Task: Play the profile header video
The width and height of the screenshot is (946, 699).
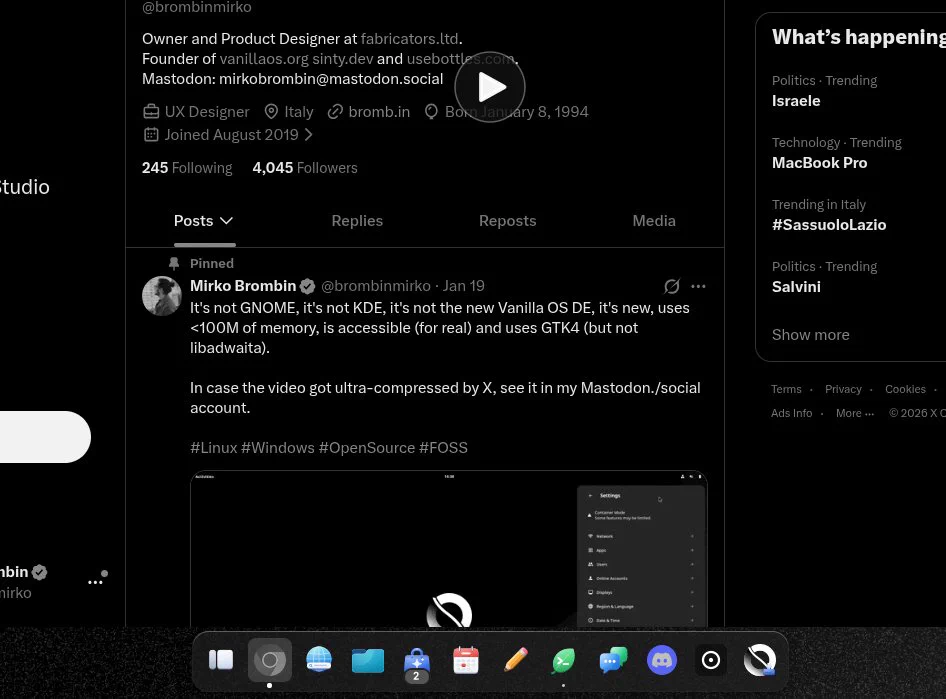Action: pos(490,87)
